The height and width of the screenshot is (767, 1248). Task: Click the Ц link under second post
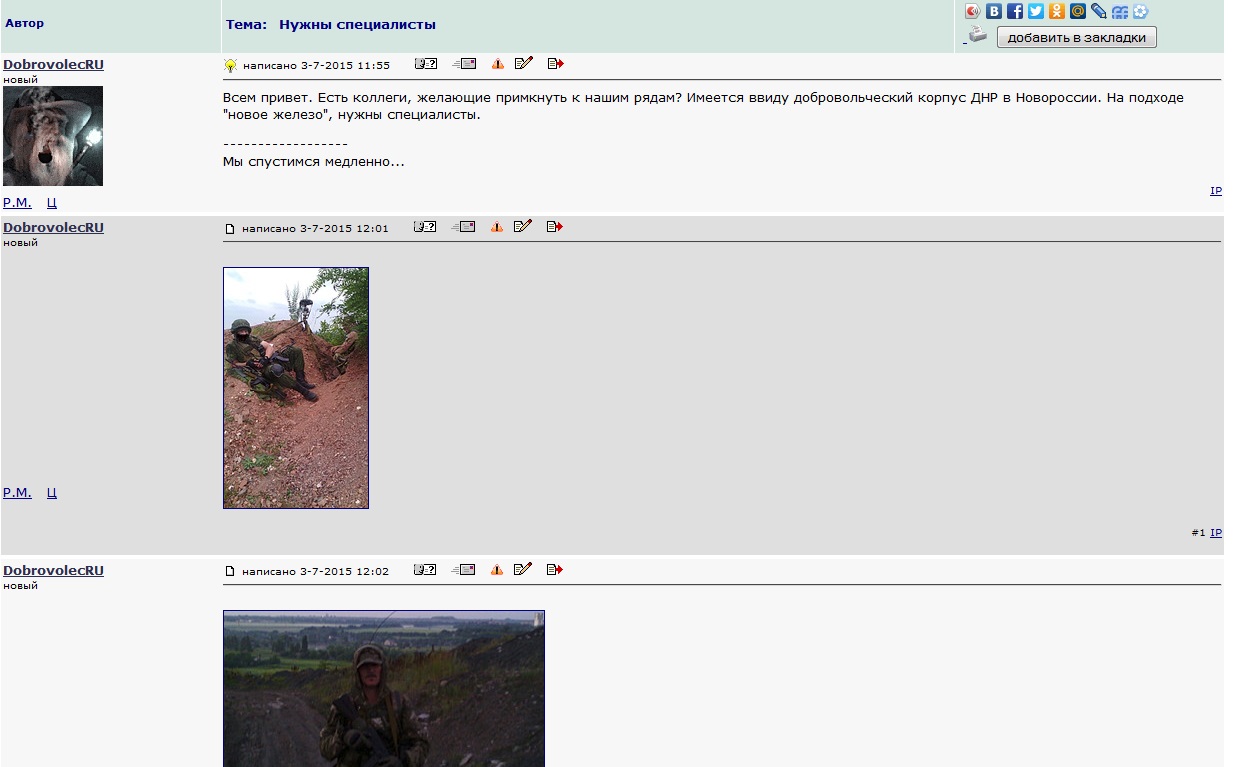52,493
